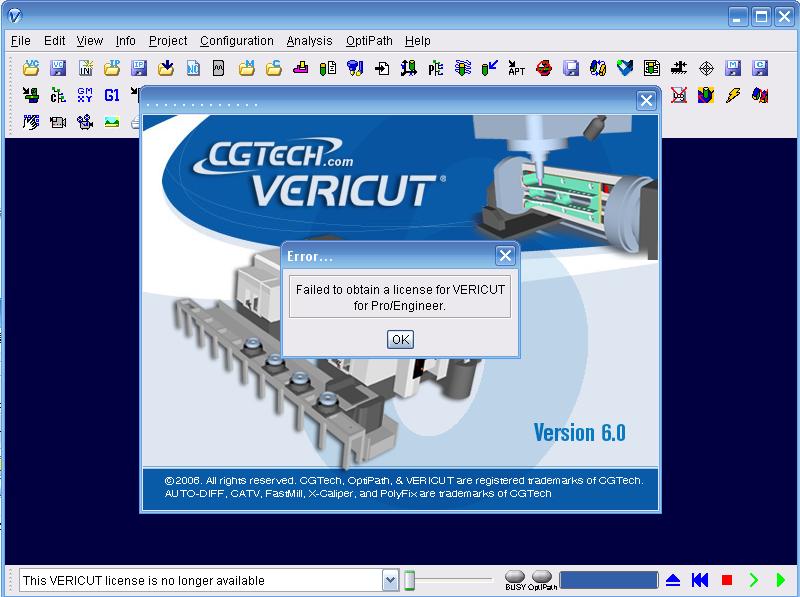Click the colored tool on yellow icon
The image size is (800, 597).
click(706, 95)
